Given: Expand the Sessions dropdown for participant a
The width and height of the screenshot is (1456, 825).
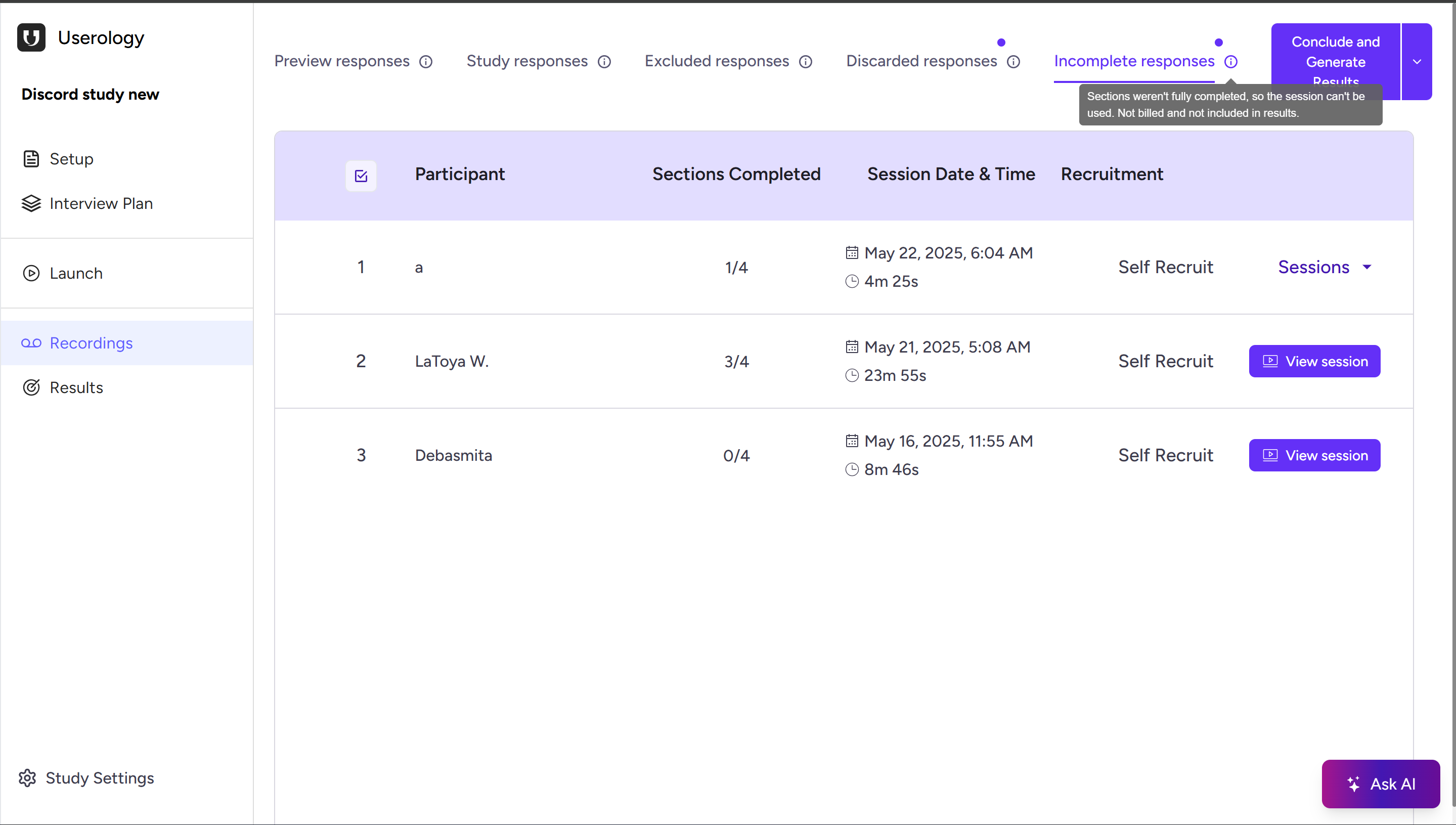Looking at the screenshot, I should [1325, 267].
